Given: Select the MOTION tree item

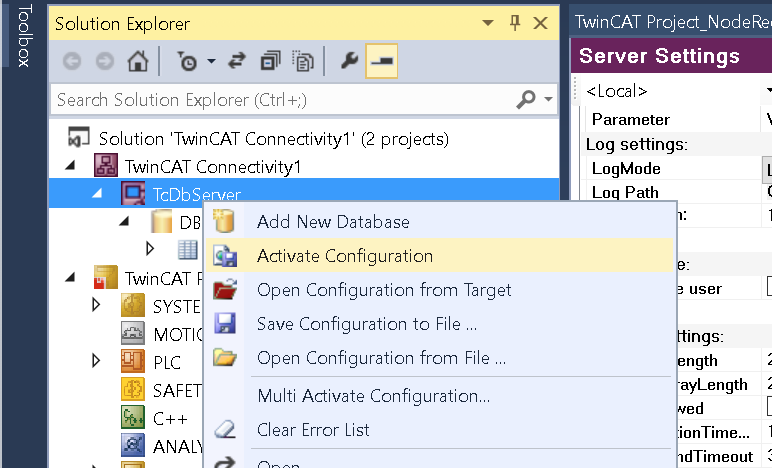Looking at the screenshot, I should click(x=178, y=335).
